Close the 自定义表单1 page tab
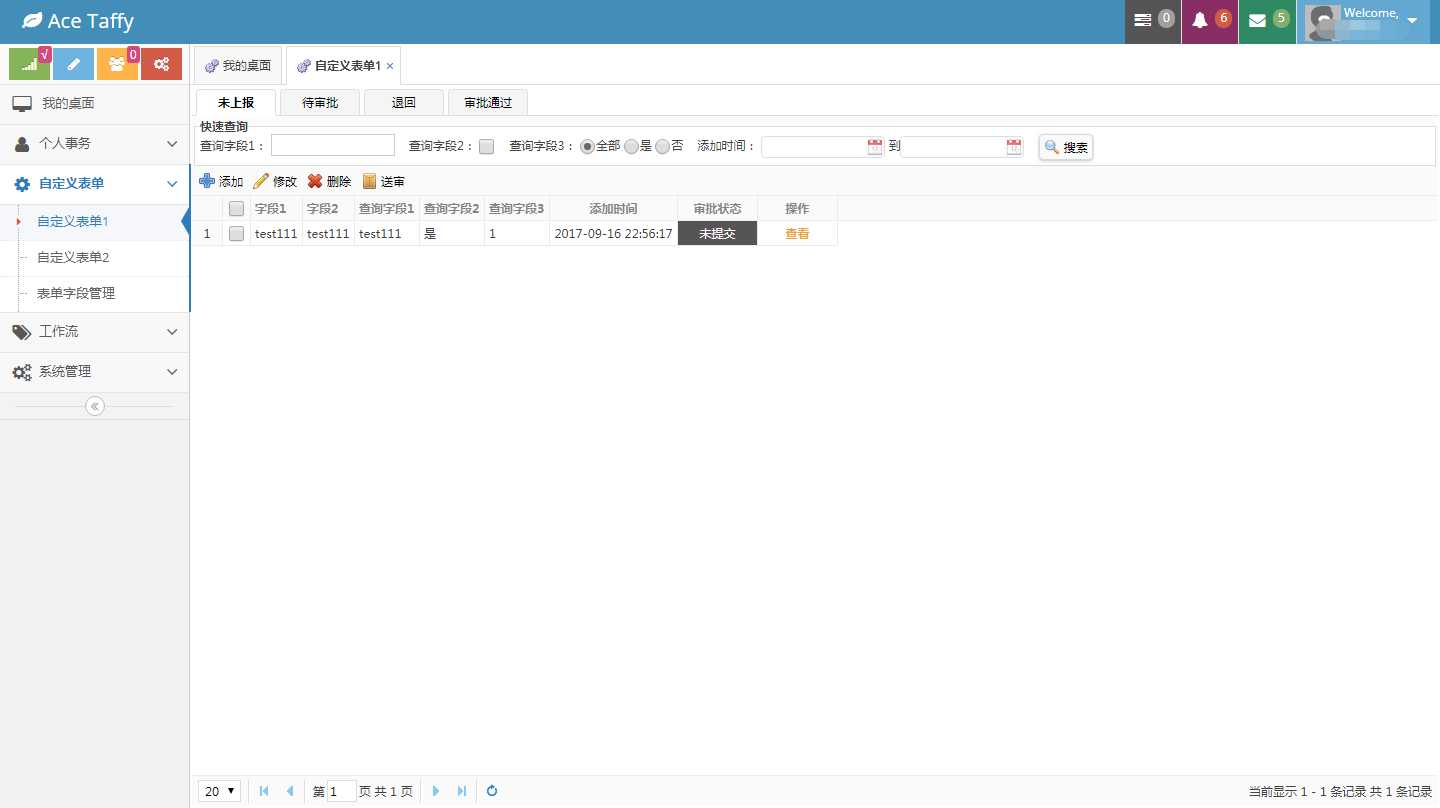 (x=390, y=66)
